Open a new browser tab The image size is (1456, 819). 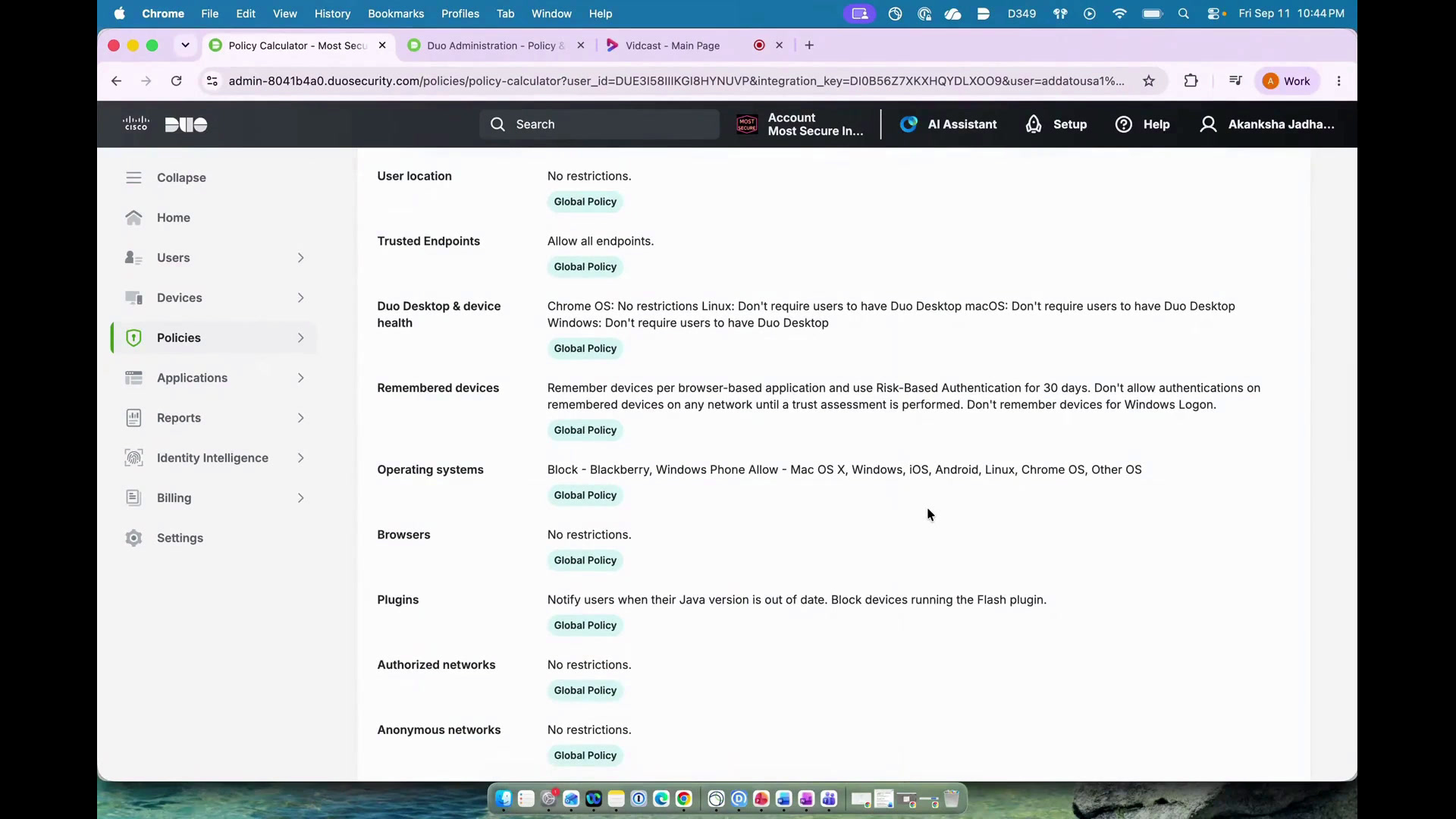pos(809,45)
